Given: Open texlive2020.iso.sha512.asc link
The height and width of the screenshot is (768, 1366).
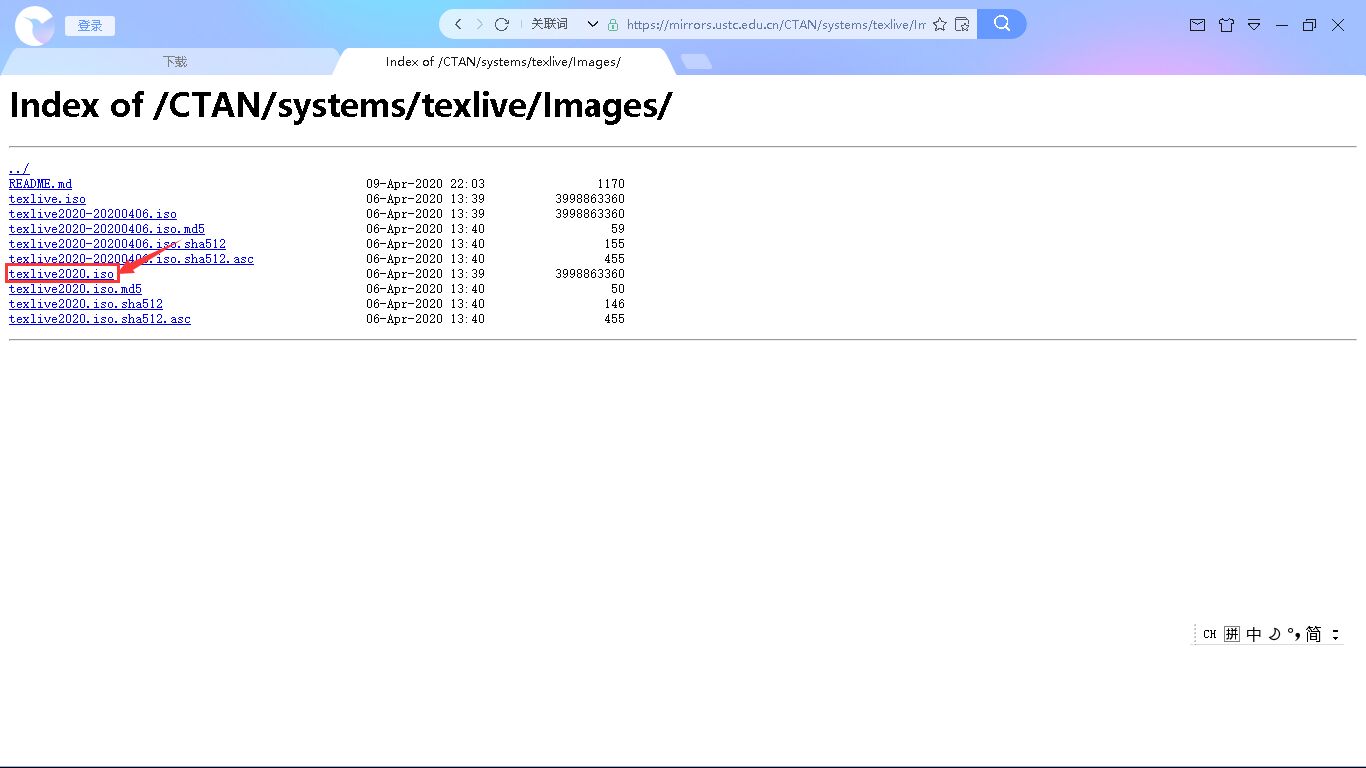Looking at the screenshot, I should (x=100, y=319).
